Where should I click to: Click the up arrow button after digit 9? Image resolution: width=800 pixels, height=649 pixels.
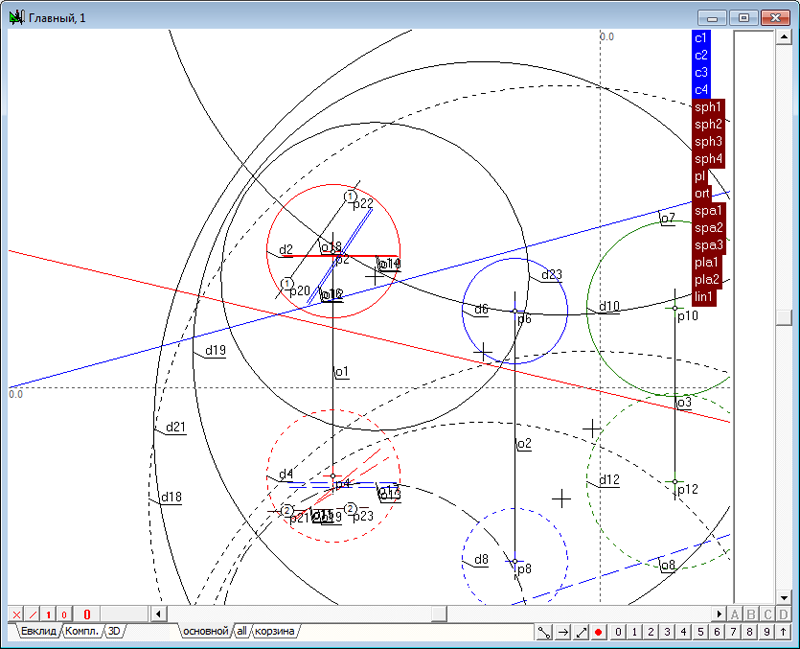point(783,632)
